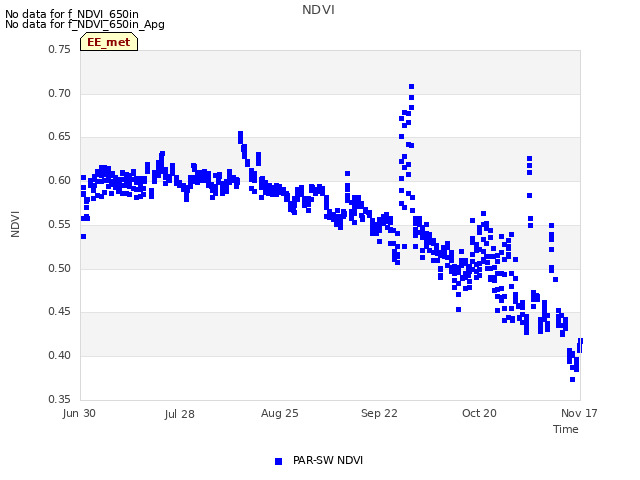
Task: Click the 0.45 y-axis tick label
Action: [59, 312]
